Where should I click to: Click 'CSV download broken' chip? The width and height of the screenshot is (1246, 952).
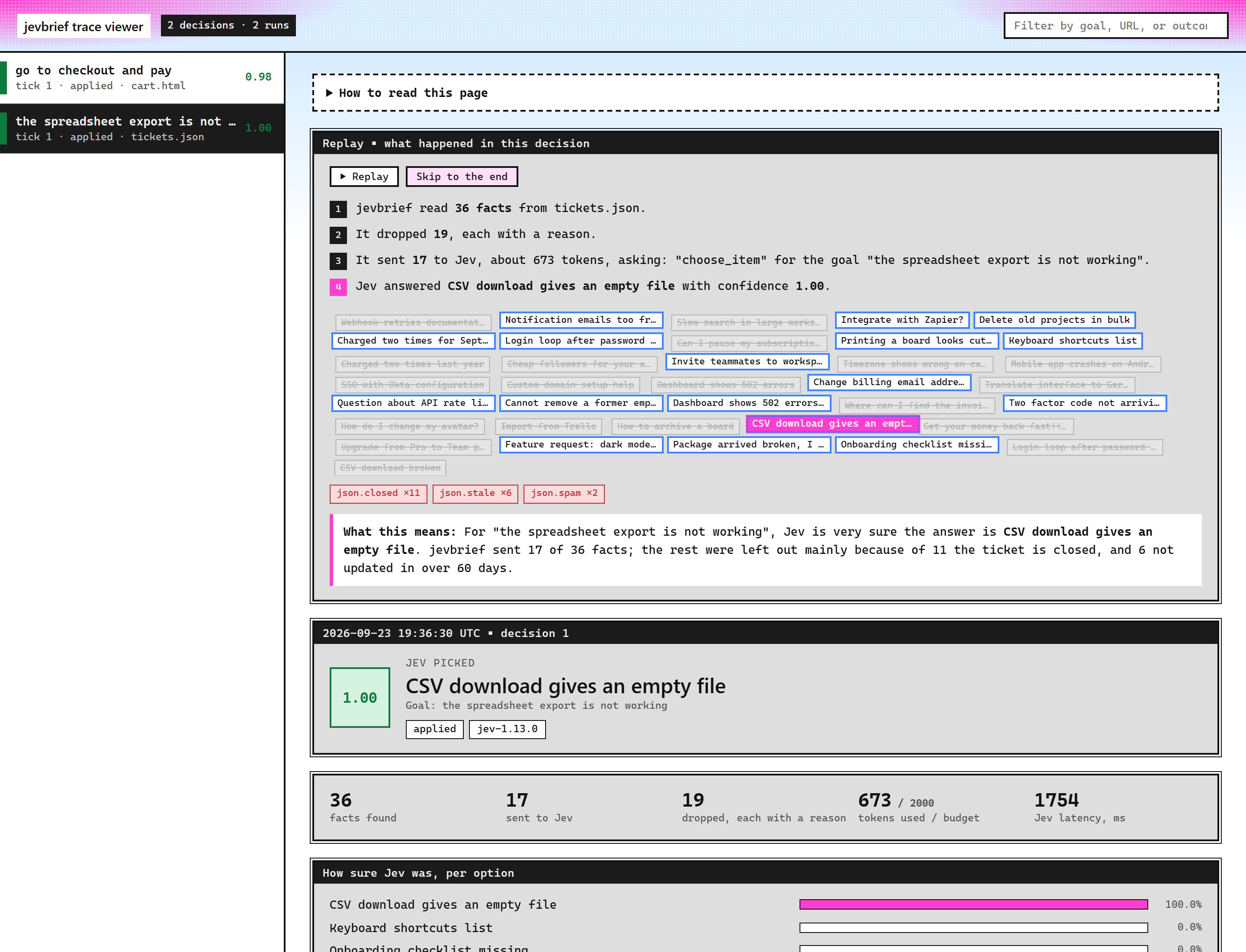(x=390, y=468)
